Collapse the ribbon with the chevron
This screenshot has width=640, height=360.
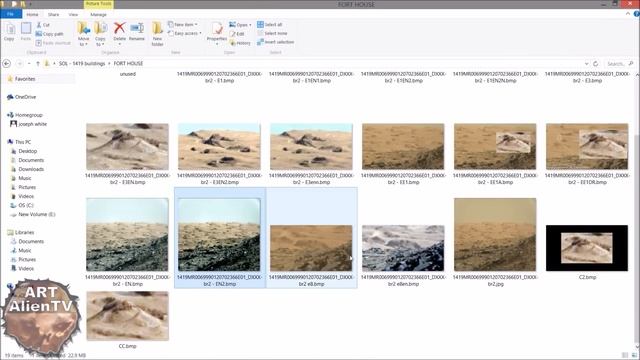[x=628, y=14]
